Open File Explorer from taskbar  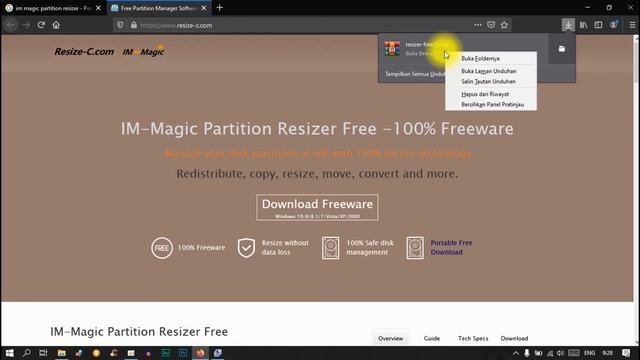click(62, 353)
